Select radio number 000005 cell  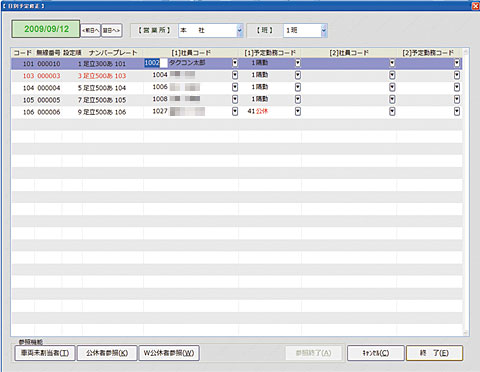[x=49, y=100]
